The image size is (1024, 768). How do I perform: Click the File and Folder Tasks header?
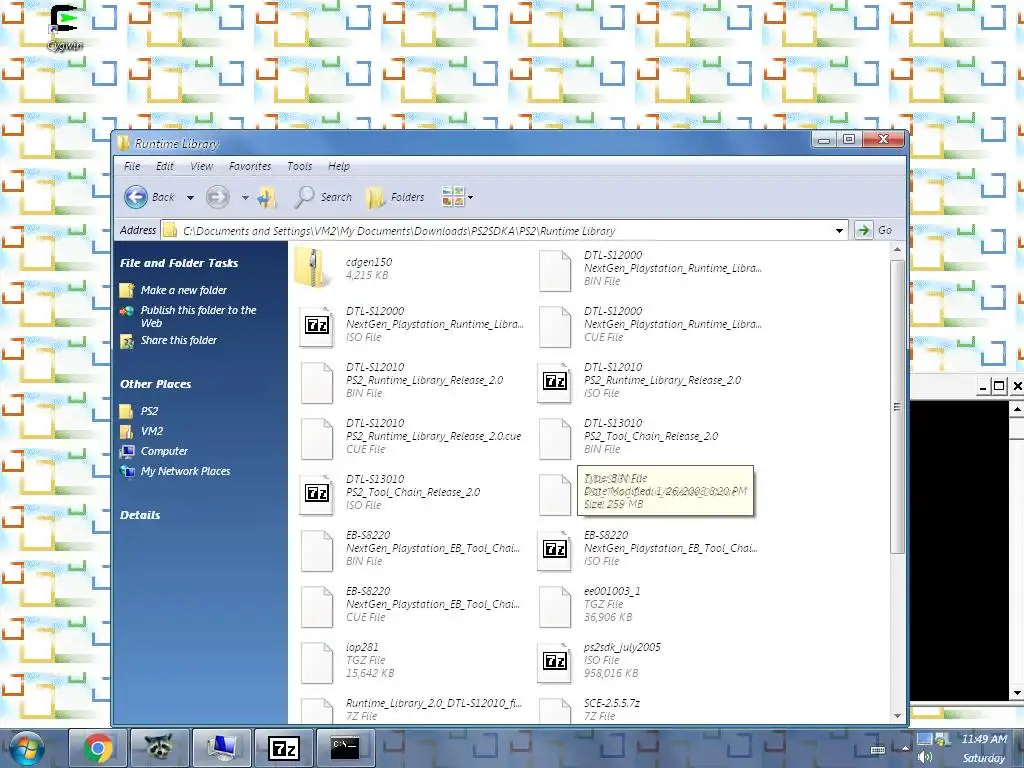point(179,263)
